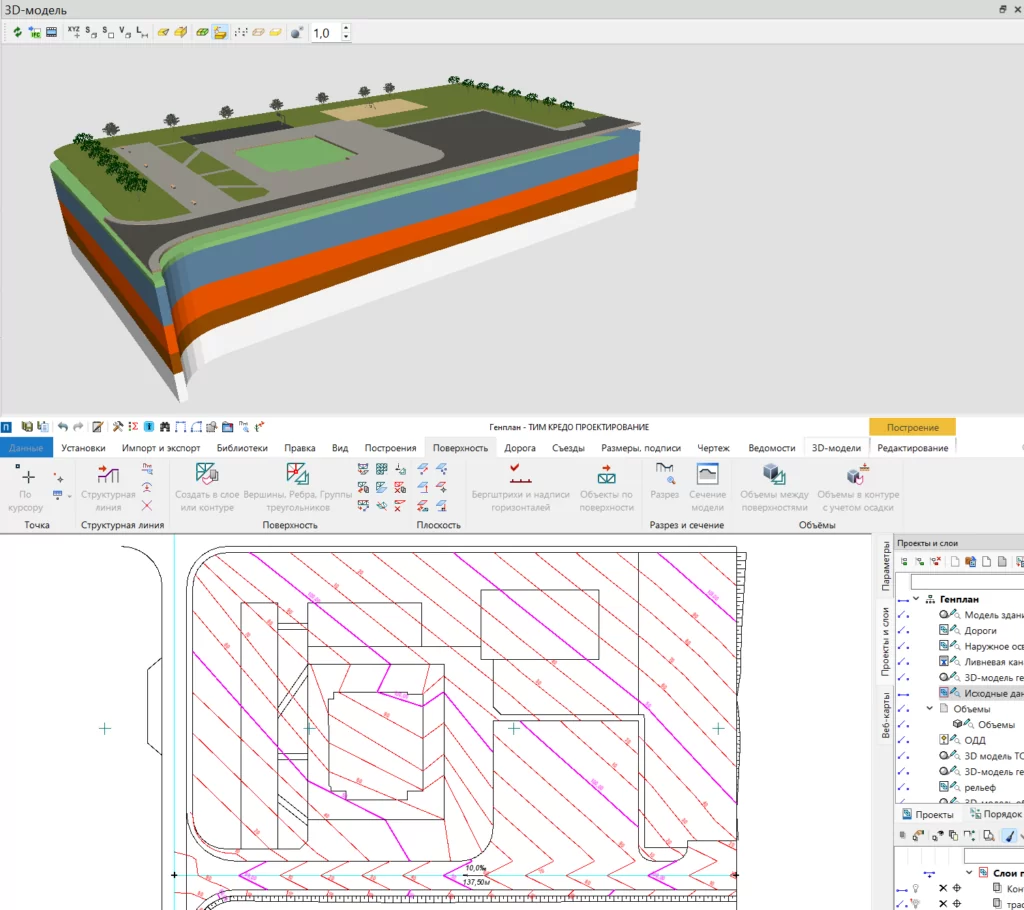
Task: Click the redo arrow in quick access toolbar
Action: (78, 427)
